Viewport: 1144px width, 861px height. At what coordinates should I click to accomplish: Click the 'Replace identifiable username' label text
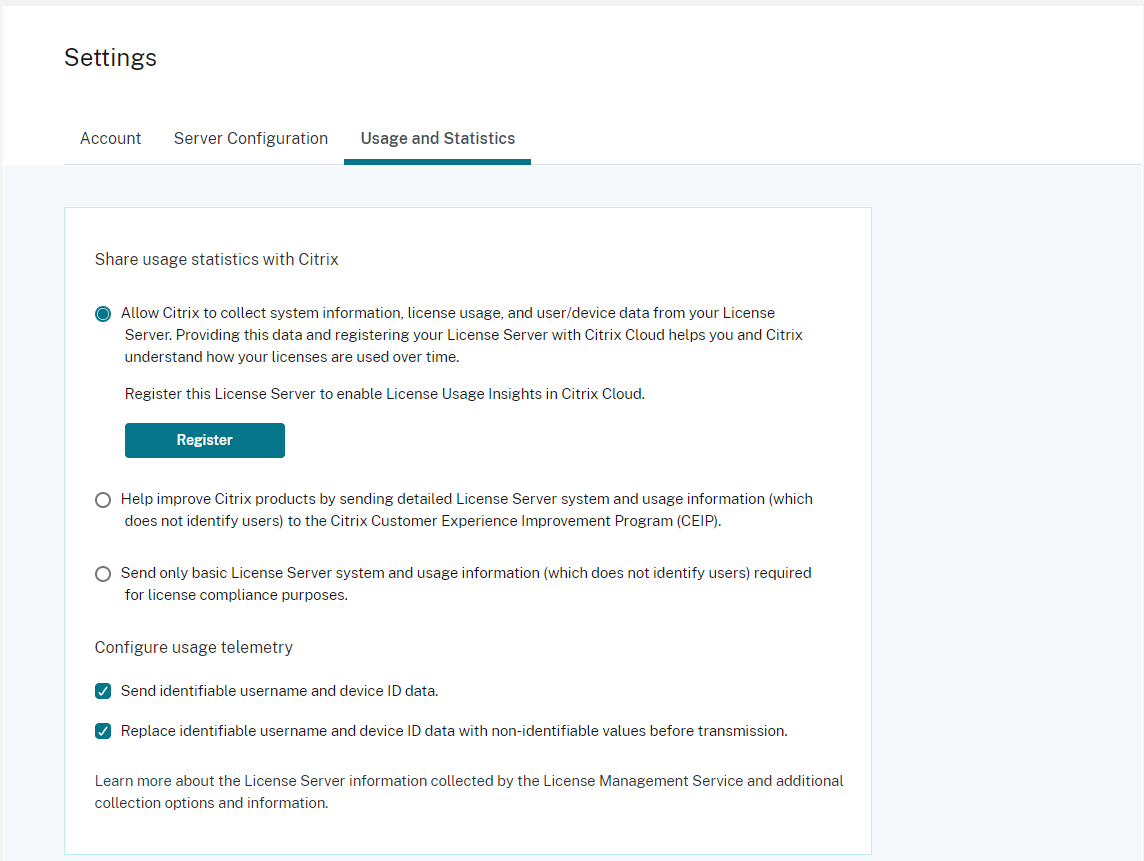point(454,731)
